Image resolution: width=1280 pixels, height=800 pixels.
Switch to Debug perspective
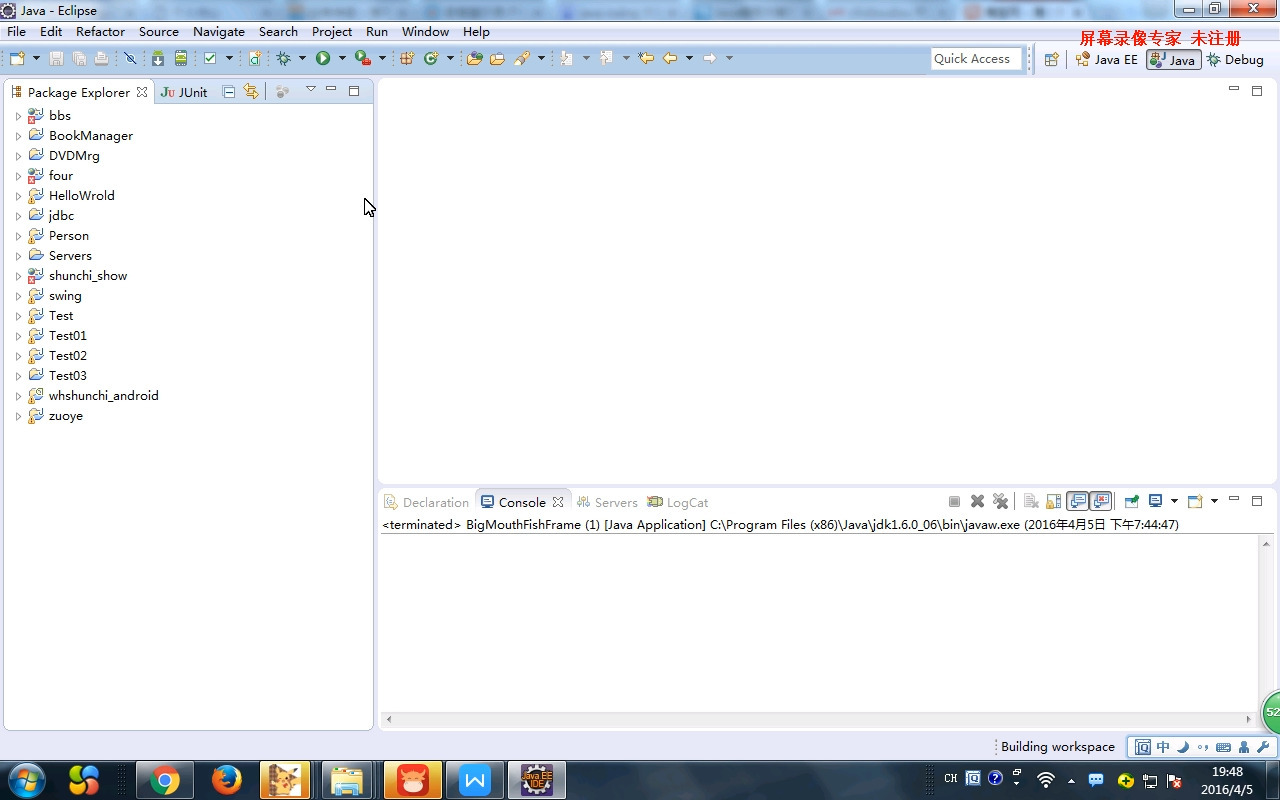point(1235,60)
